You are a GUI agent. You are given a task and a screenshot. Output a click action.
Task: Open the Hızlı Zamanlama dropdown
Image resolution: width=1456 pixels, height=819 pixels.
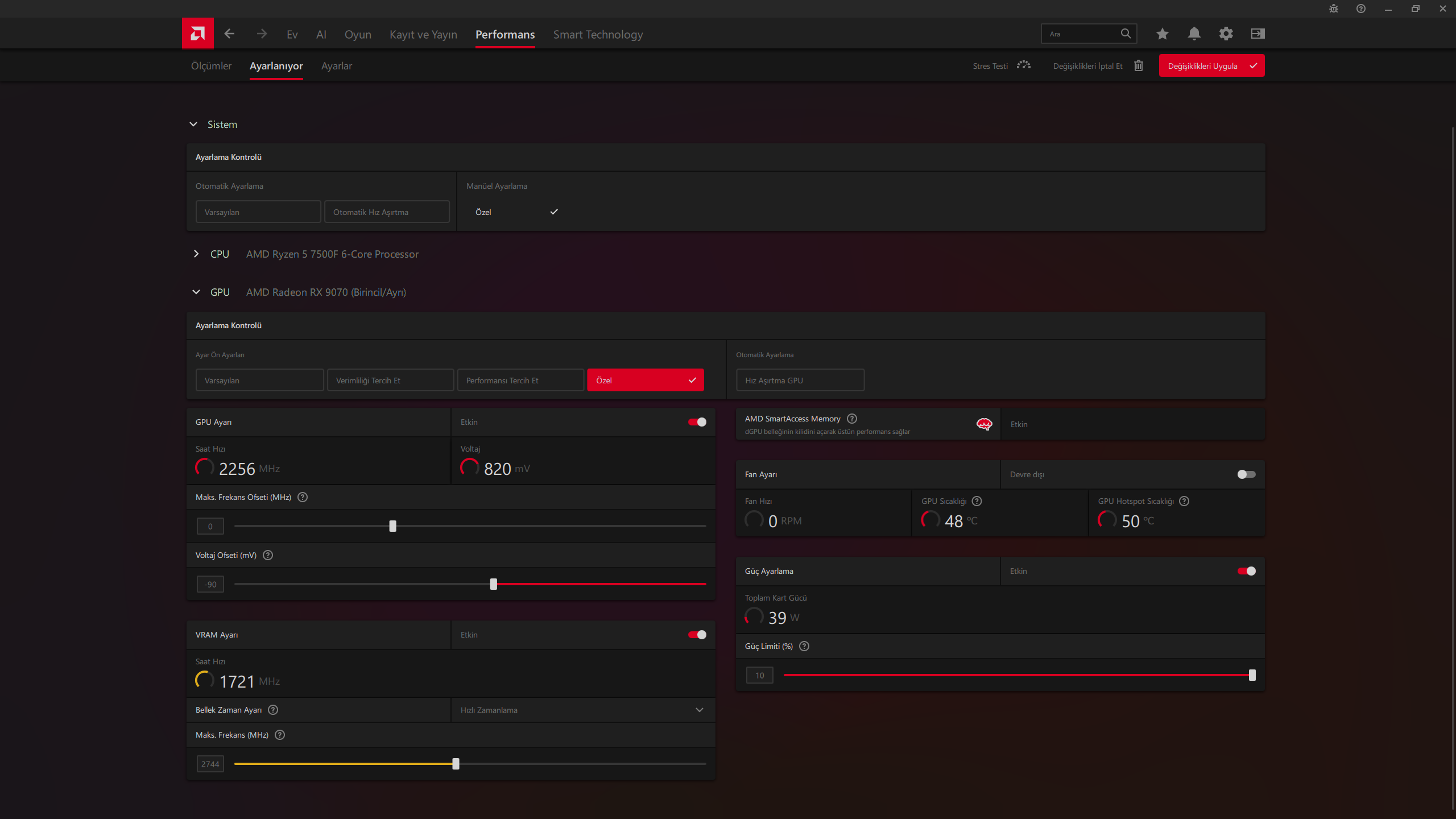tap(583, 710)
